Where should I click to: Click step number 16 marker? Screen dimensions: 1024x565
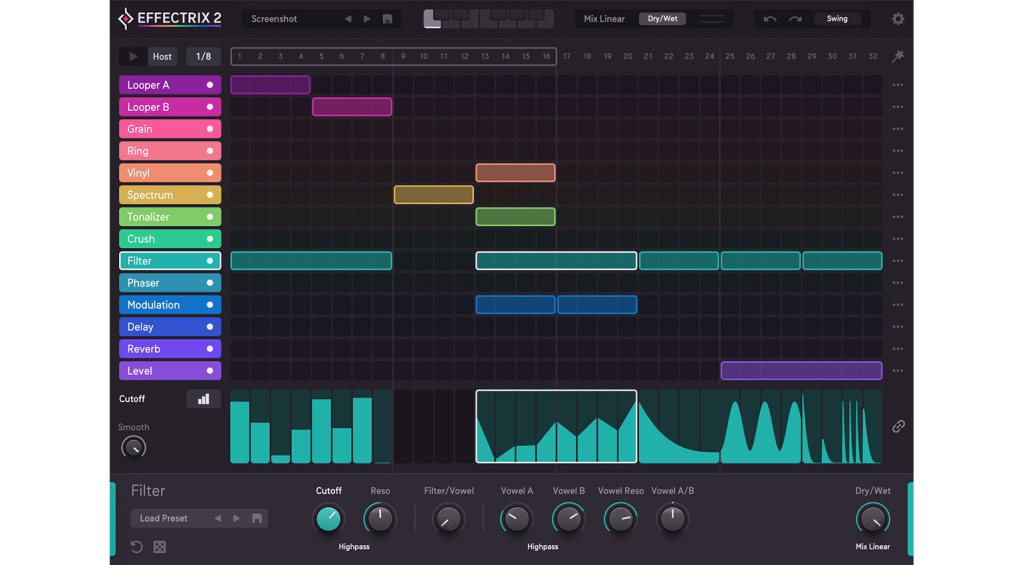pyautogui.click(x=546, y=56)
